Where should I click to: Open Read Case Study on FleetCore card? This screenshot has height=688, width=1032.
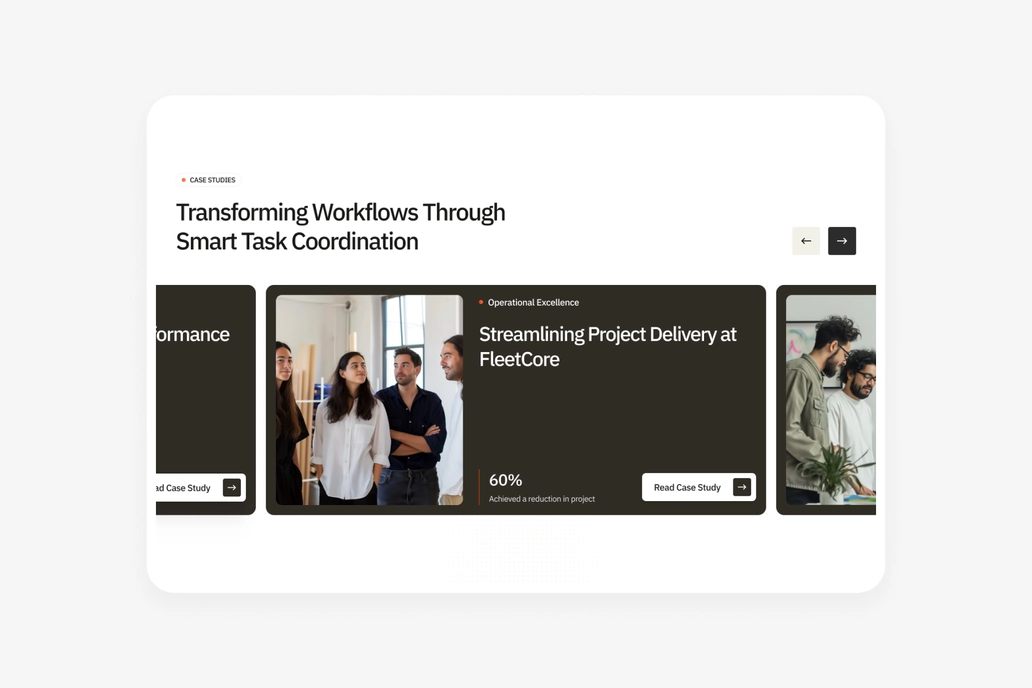pos(699,487)
